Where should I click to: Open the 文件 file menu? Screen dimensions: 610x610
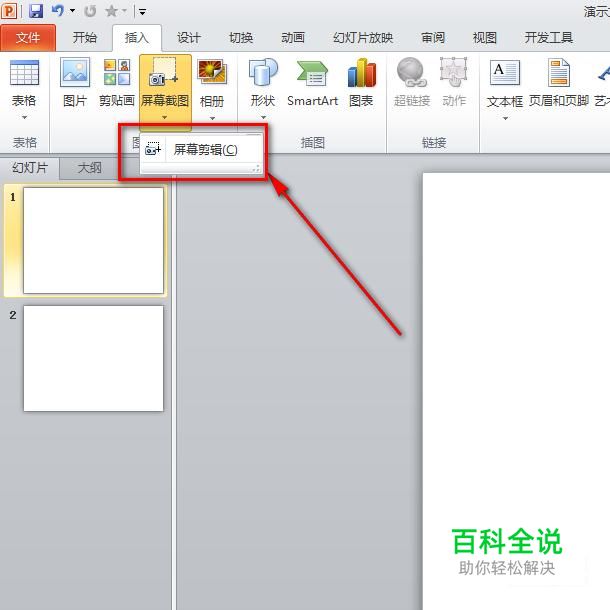click(x=28, y=38)
